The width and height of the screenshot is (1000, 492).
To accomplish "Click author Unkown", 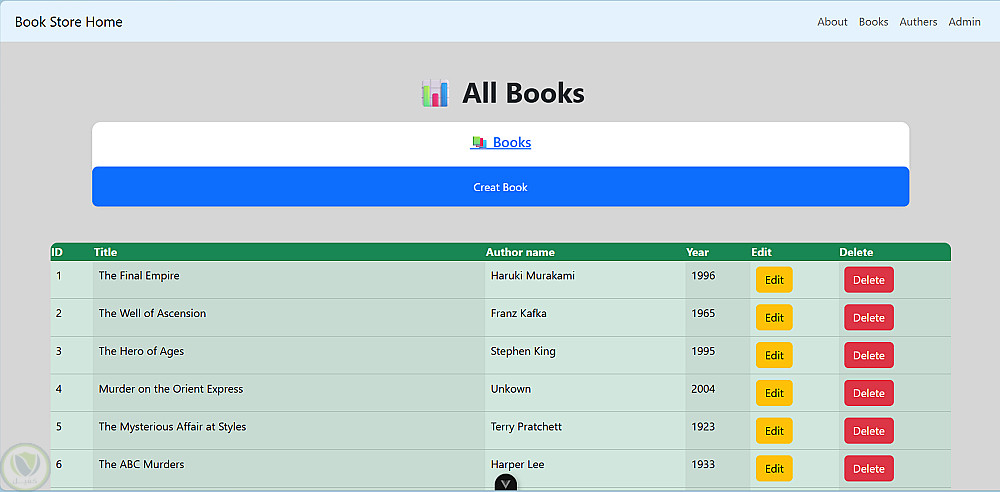I will pos(511,389).
